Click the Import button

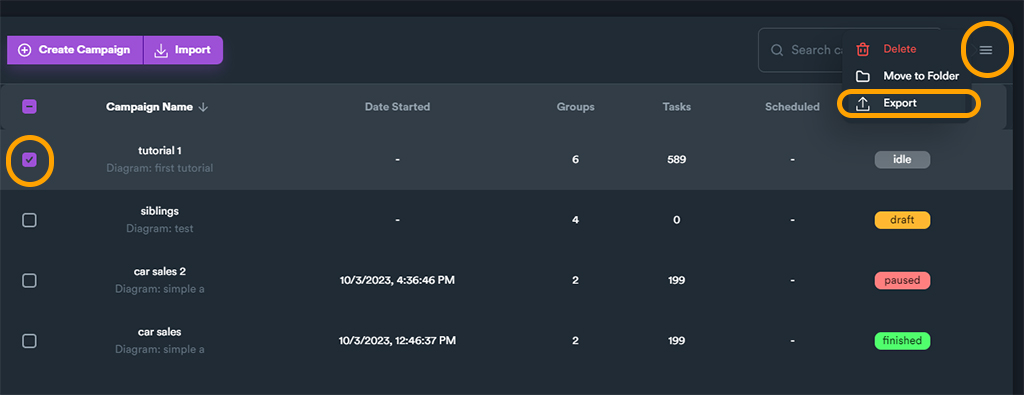[184, 50]
